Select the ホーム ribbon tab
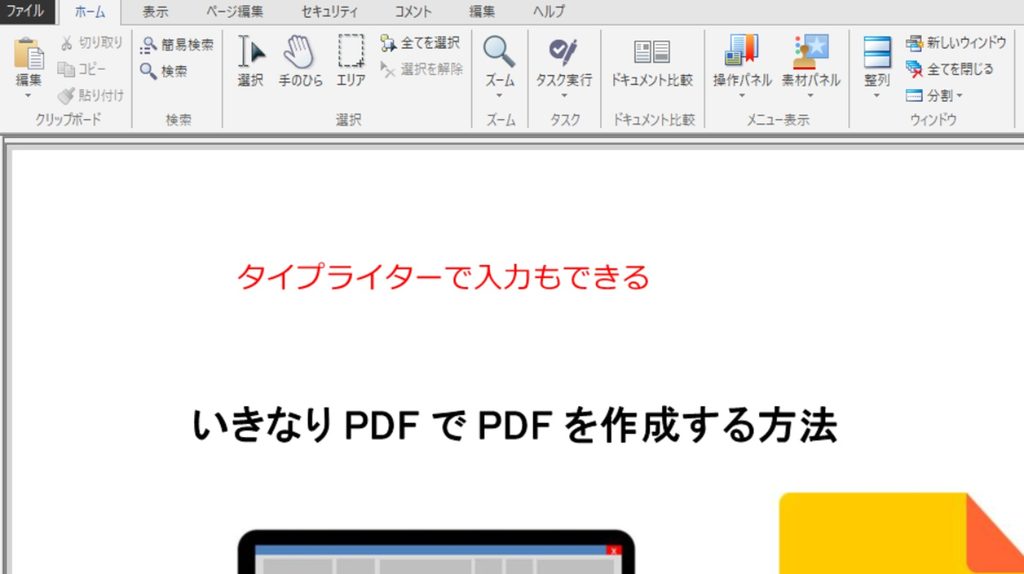The image size is (1024, 574). 89,12
